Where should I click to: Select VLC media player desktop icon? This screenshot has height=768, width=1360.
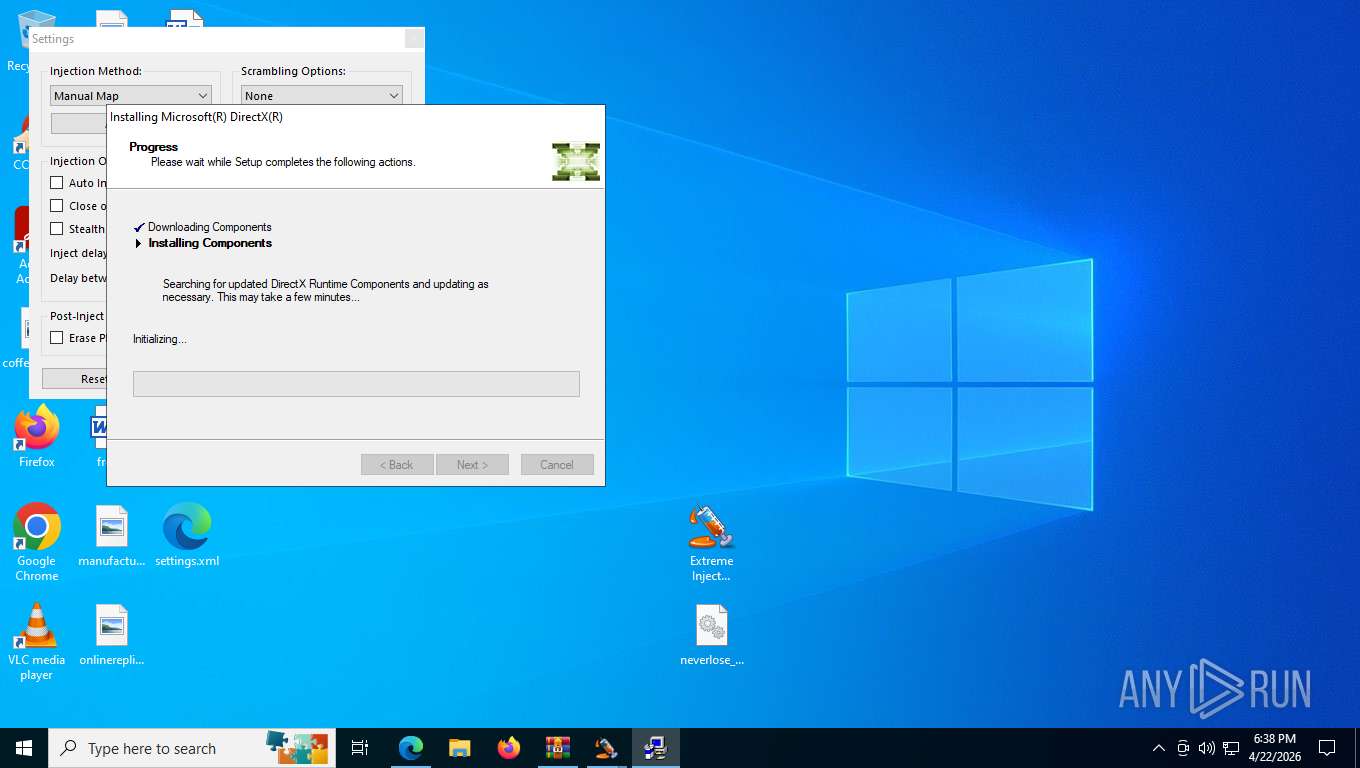point(37,641)
